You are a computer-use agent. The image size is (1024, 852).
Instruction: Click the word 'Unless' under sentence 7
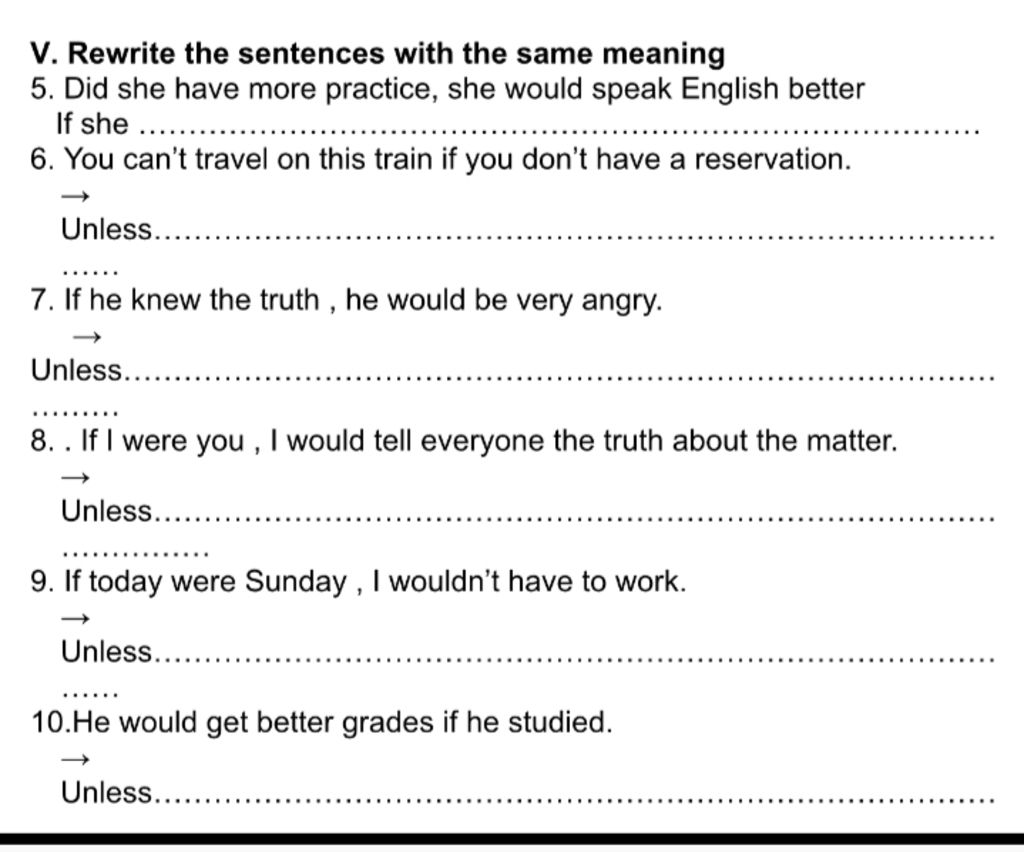pyautogui.click(x=77, y=370)
